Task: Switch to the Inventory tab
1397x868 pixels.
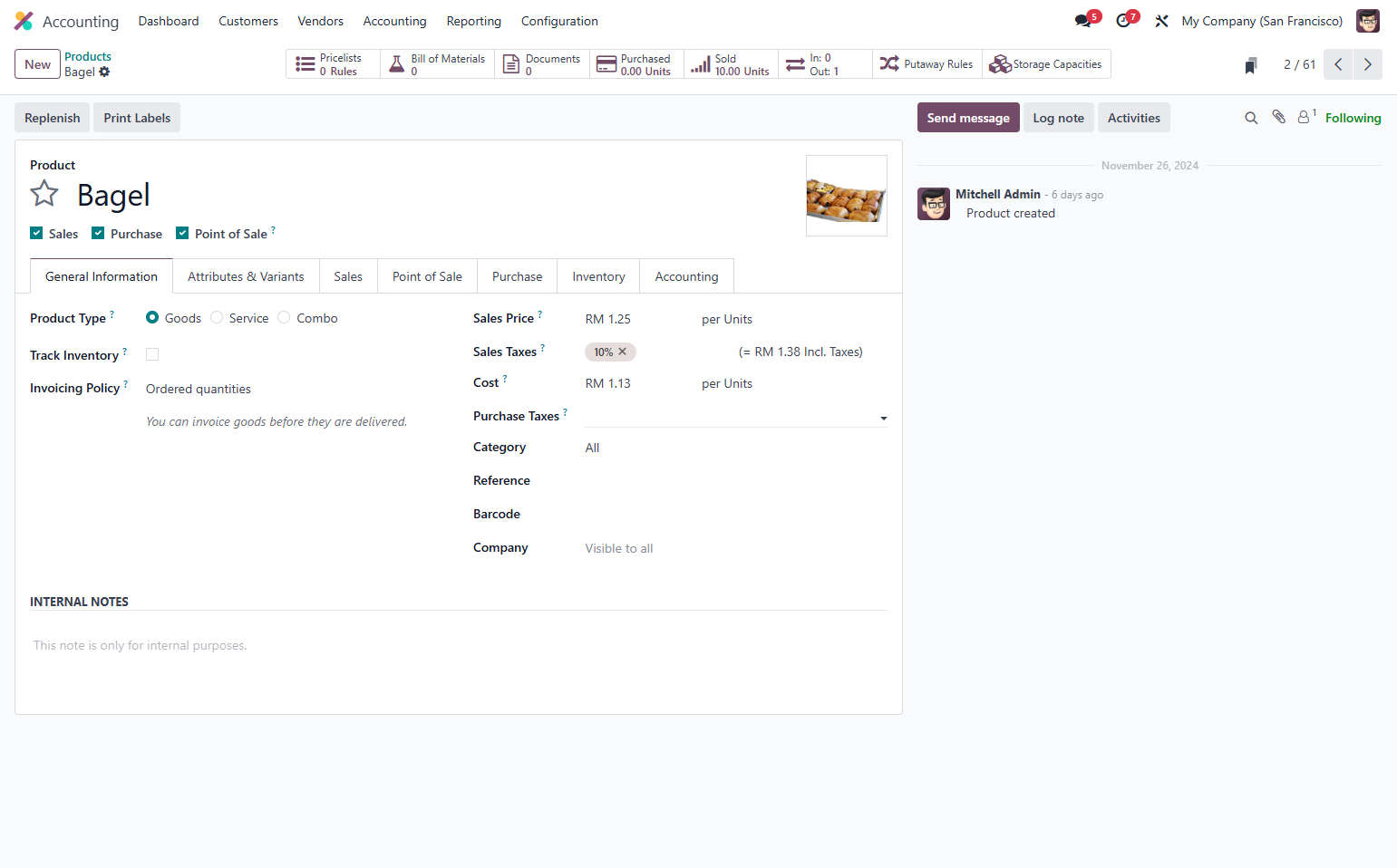Action: point(598,276)
